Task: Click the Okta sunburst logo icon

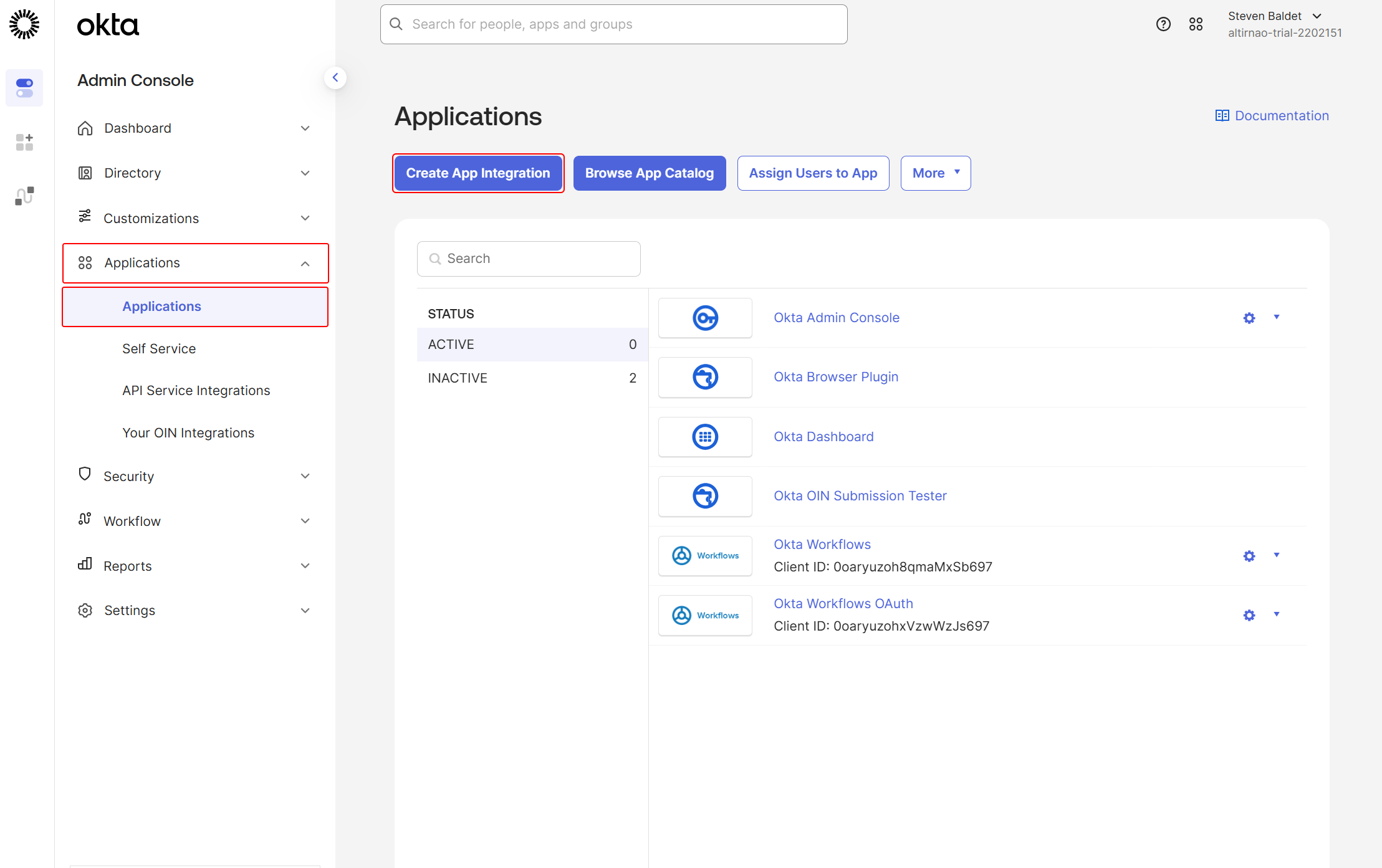Action: [x=24, y=24]
